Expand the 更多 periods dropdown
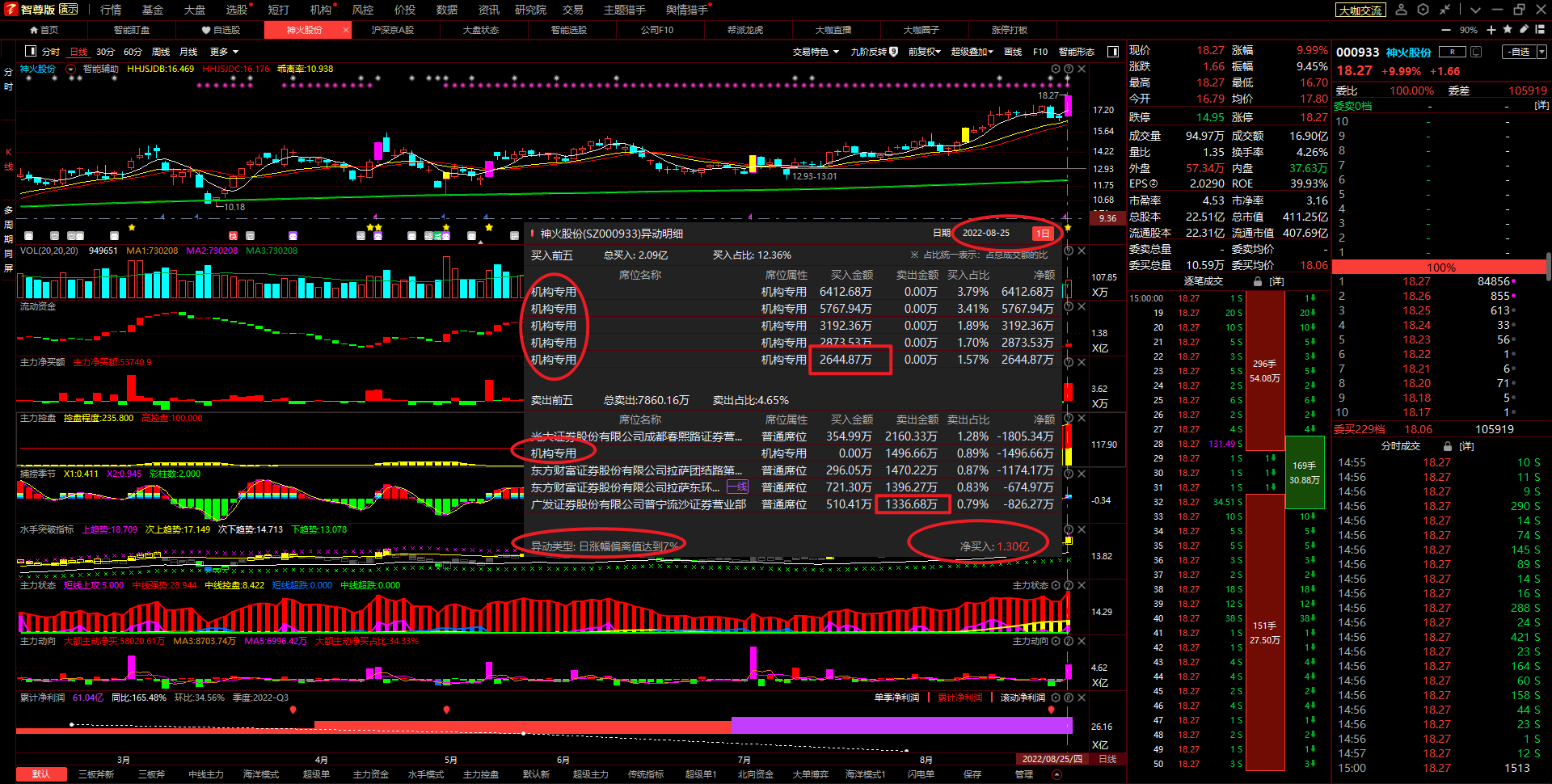This screenshot has width=1552, height=784. pyautogui.click(x=224, y=52)
